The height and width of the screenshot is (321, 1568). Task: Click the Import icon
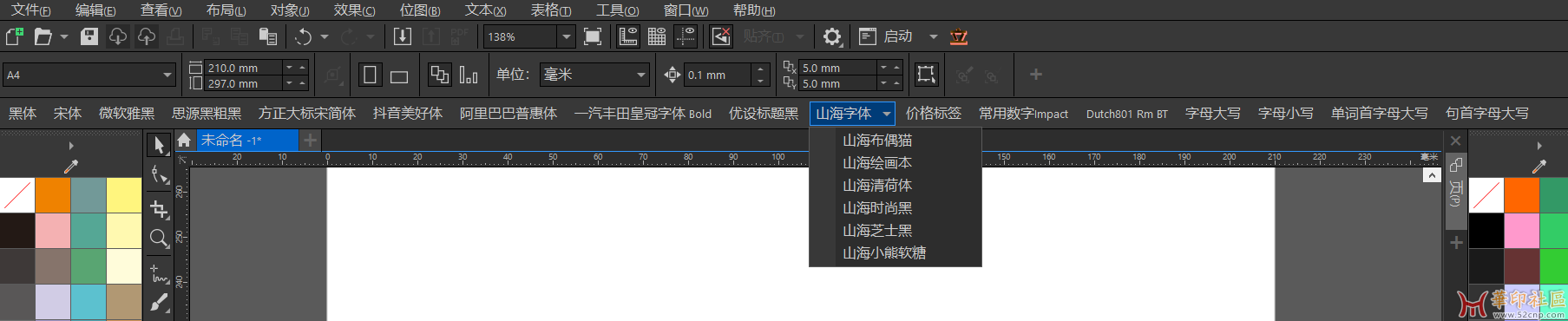click(x=403, y=36)
